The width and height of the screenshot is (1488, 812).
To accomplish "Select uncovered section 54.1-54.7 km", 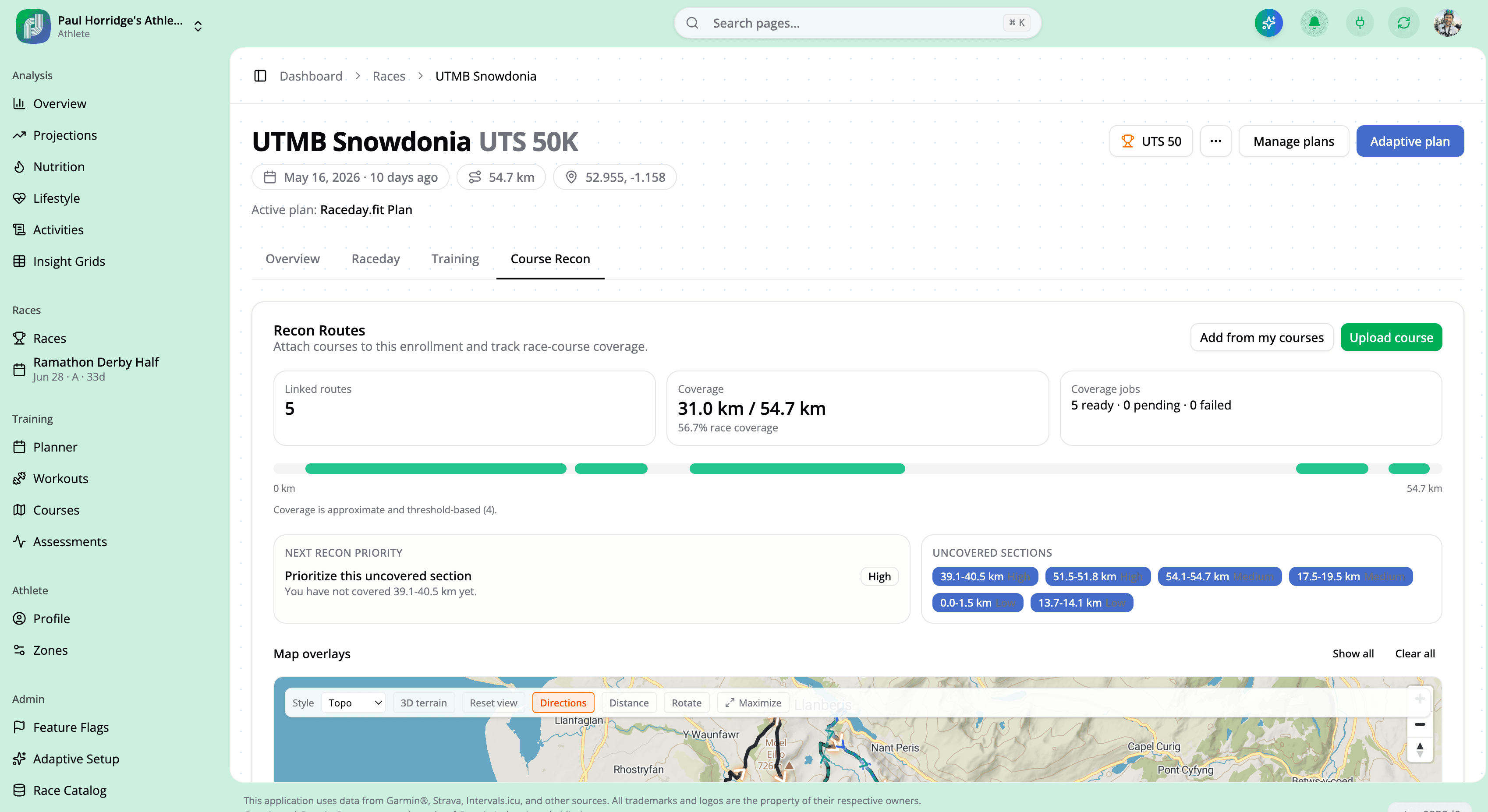I will coord(1219,576).
